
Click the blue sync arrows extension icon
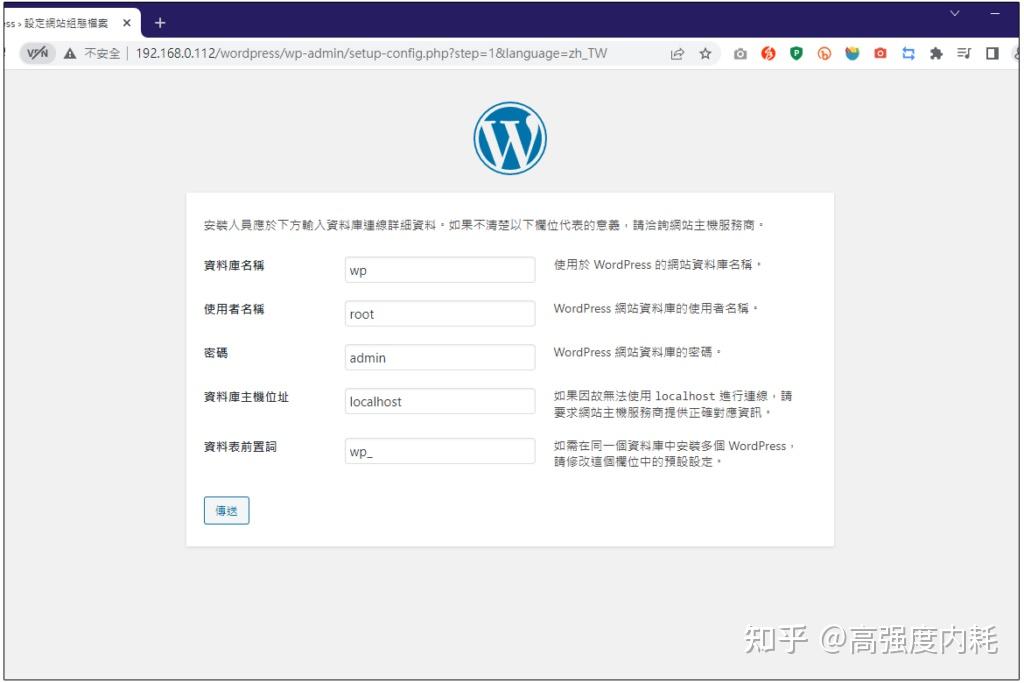[908, 53]
